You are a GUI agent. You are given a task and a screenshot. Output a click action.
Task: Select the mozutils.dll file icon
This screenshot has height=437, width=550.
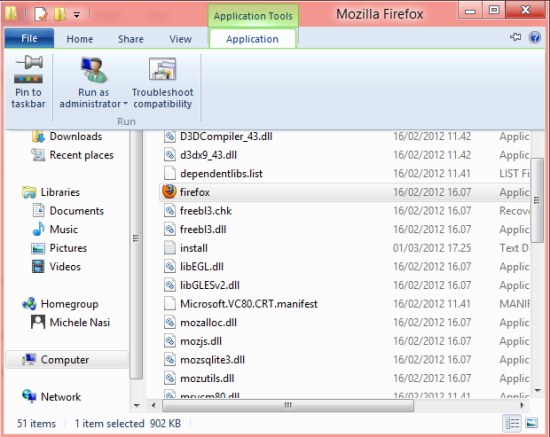tap(170, 378)
